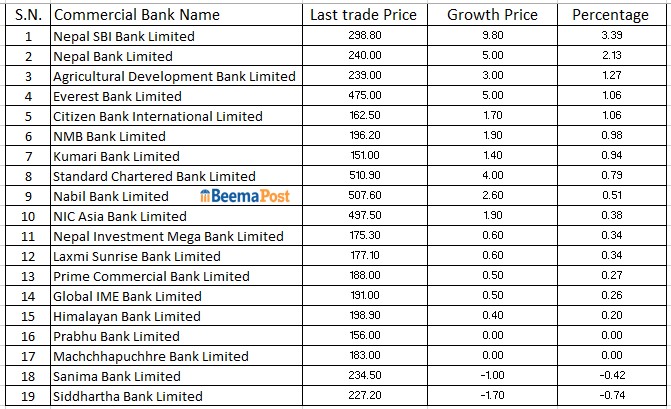Click the Standard Chartered Bank Limited cell
Image resolution: width=671 pixels, height=409 pixels.
coord(154,176)
